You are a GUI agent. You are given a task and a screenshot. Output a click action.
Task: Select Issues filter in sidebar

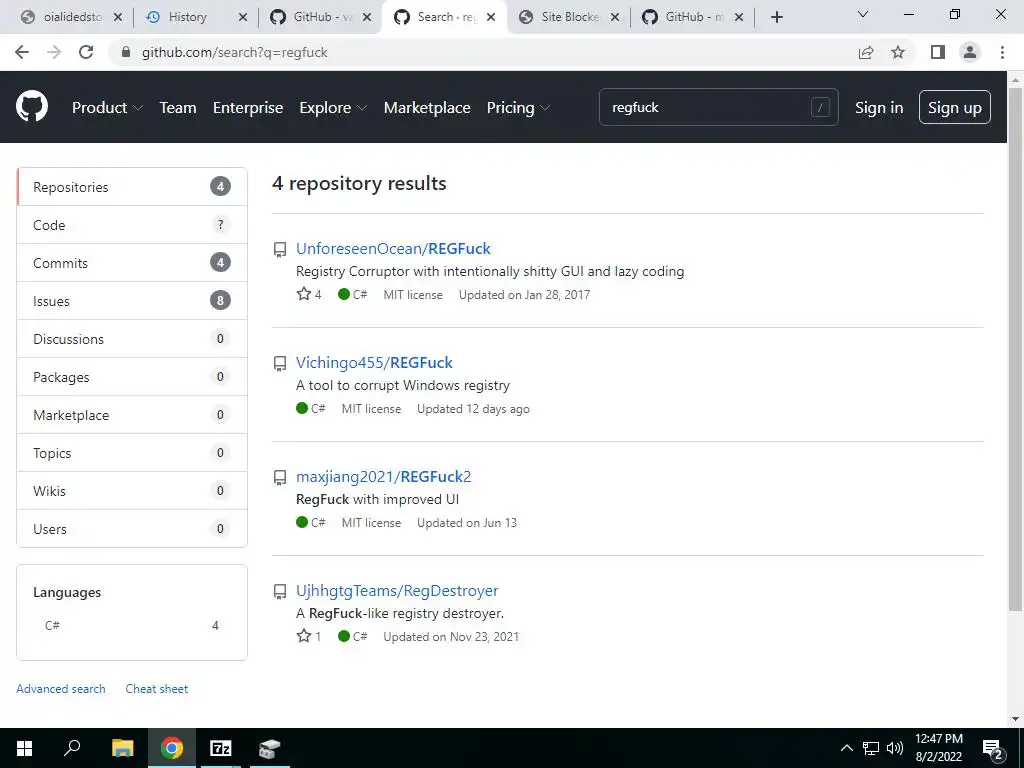click(x=132, y=301)
